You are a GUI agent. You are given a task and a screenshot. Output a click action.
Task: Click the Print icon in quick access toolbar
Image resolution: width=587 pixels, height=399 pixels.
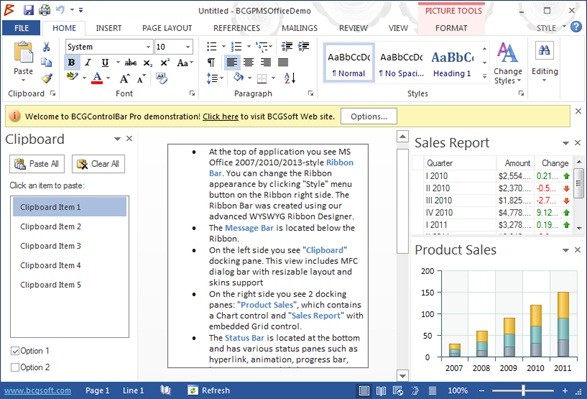pos(45,10)
